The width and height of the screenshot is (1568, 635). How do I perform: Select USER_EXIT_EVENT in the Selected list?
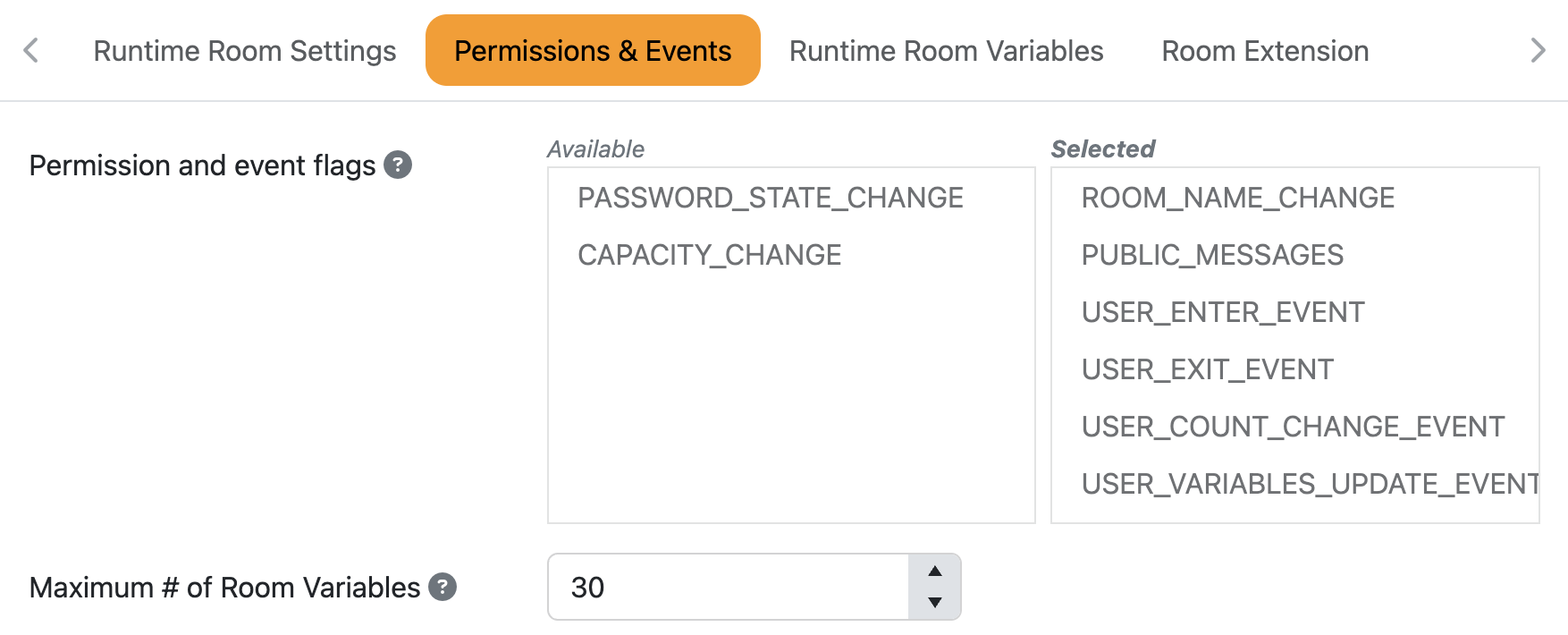click(x=1208, y=369)
